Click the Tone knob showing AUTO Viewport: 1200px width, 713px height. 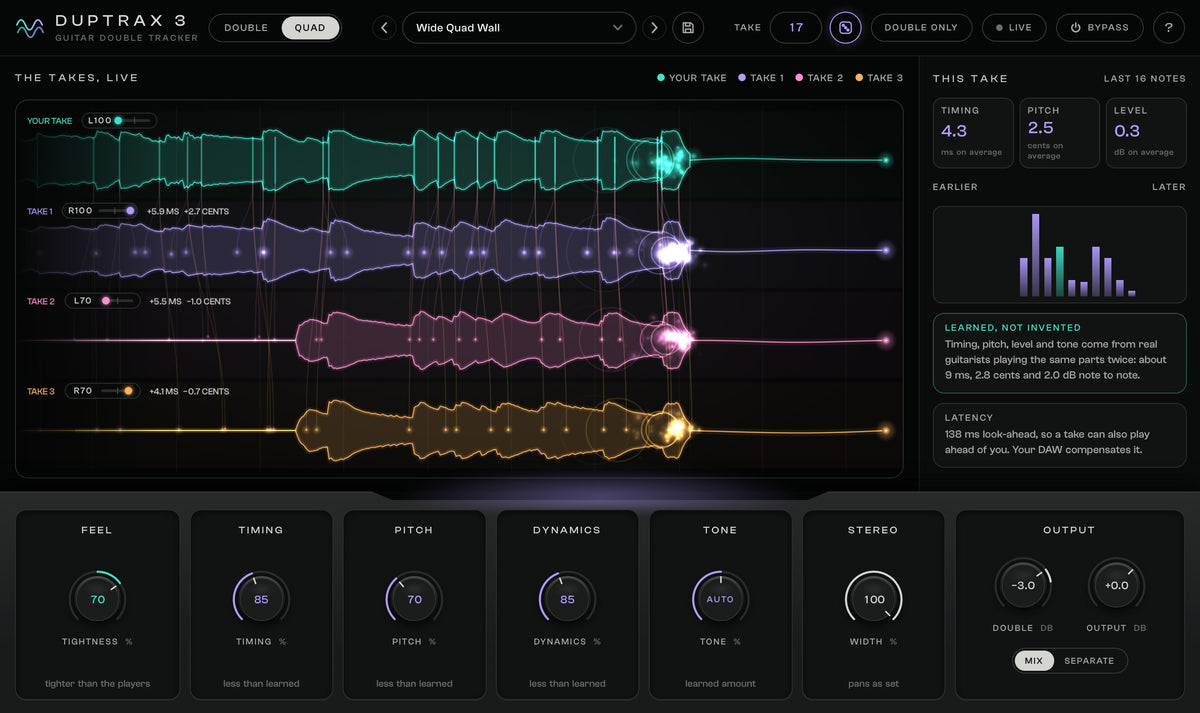pyautogui.click(x=720, y=600)
